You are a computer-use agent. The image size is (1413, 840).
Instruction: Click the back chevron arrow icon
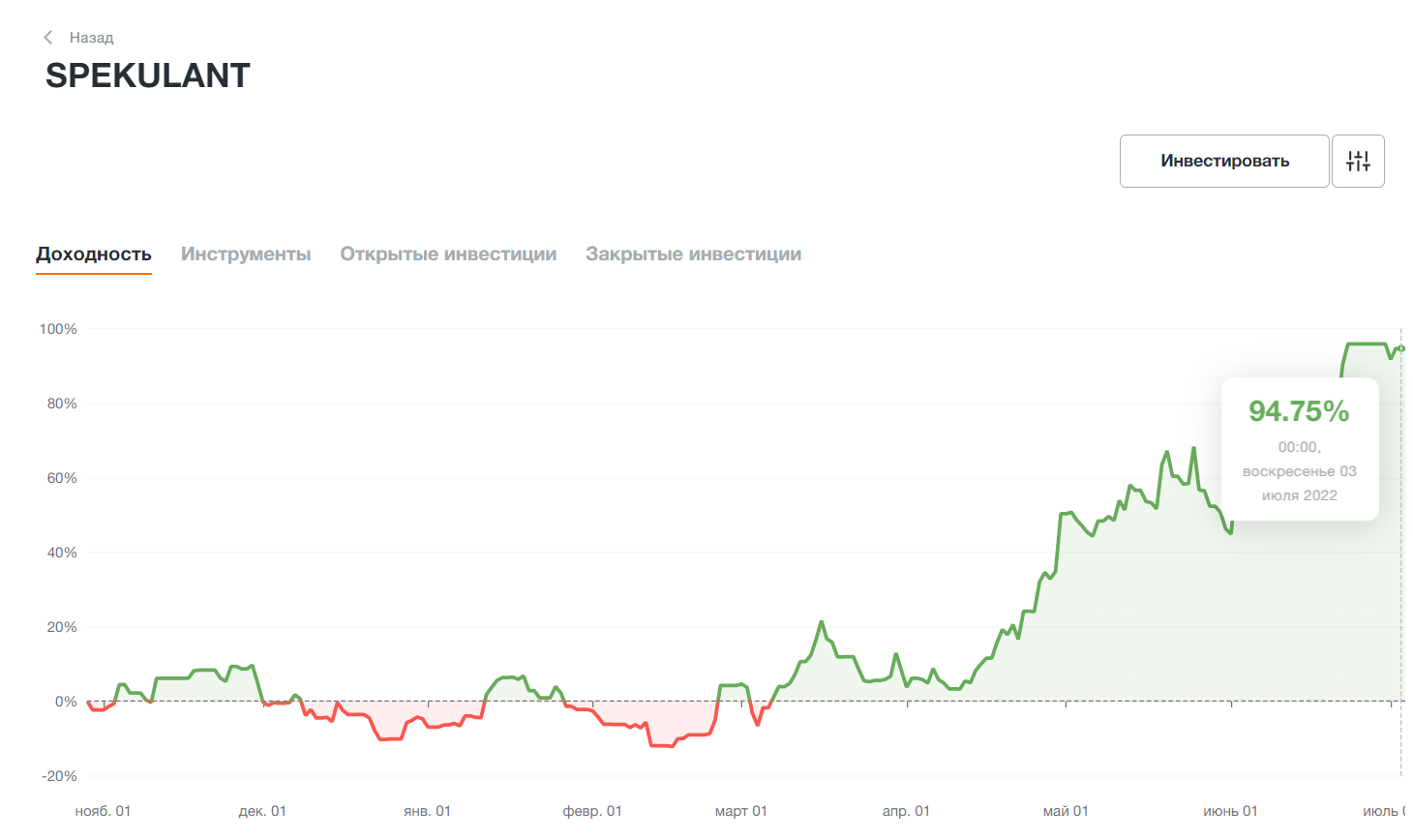48,37
